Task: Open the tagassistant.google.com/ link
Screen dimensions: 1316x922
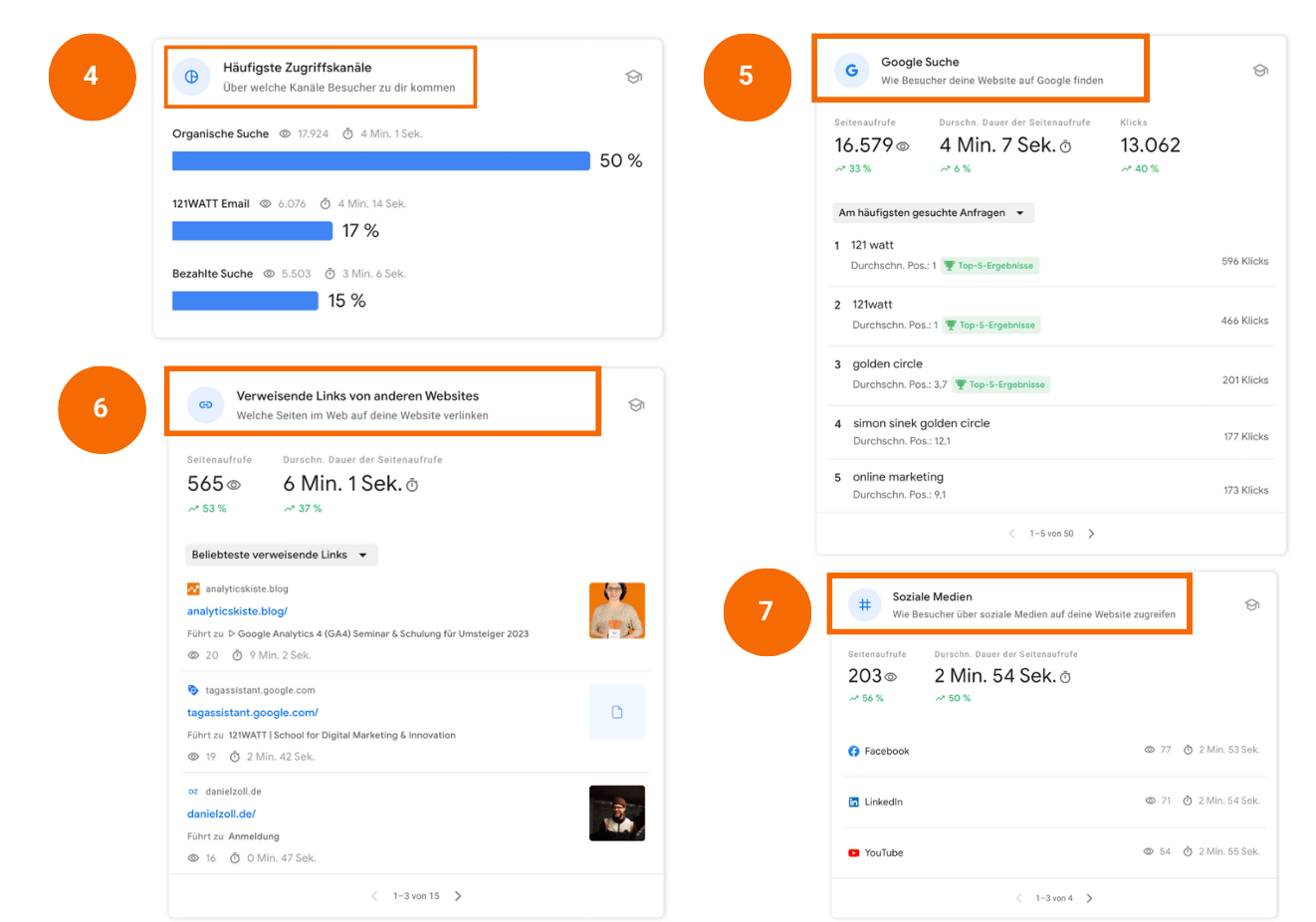Action: [x=253, y=713]
